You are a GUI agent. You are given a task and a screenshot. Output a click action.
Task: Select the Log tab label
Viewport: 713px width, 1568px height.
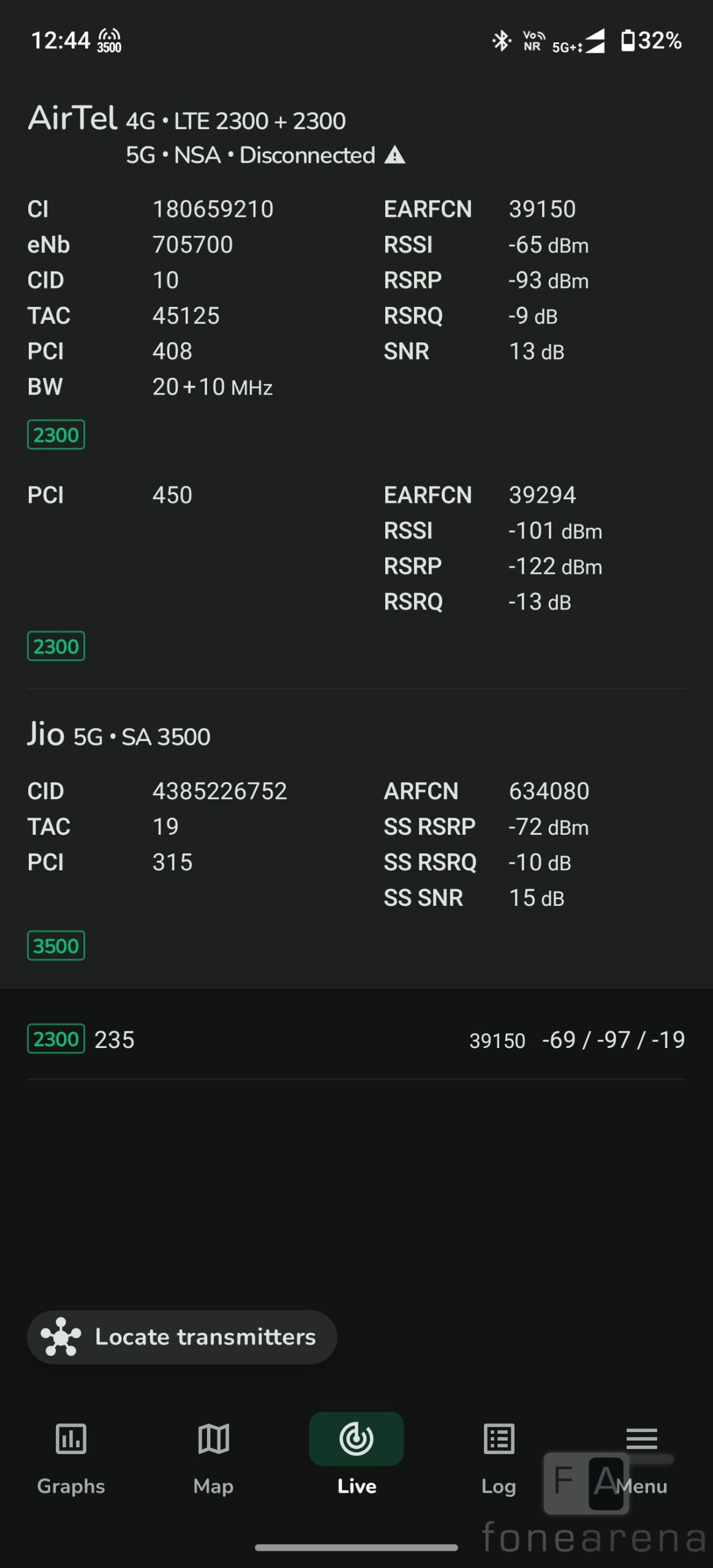499,1486
